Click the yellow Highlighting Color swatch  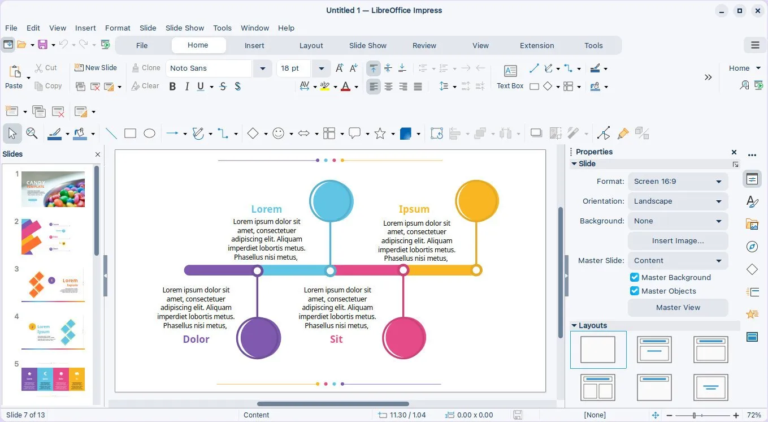(324, 87)
